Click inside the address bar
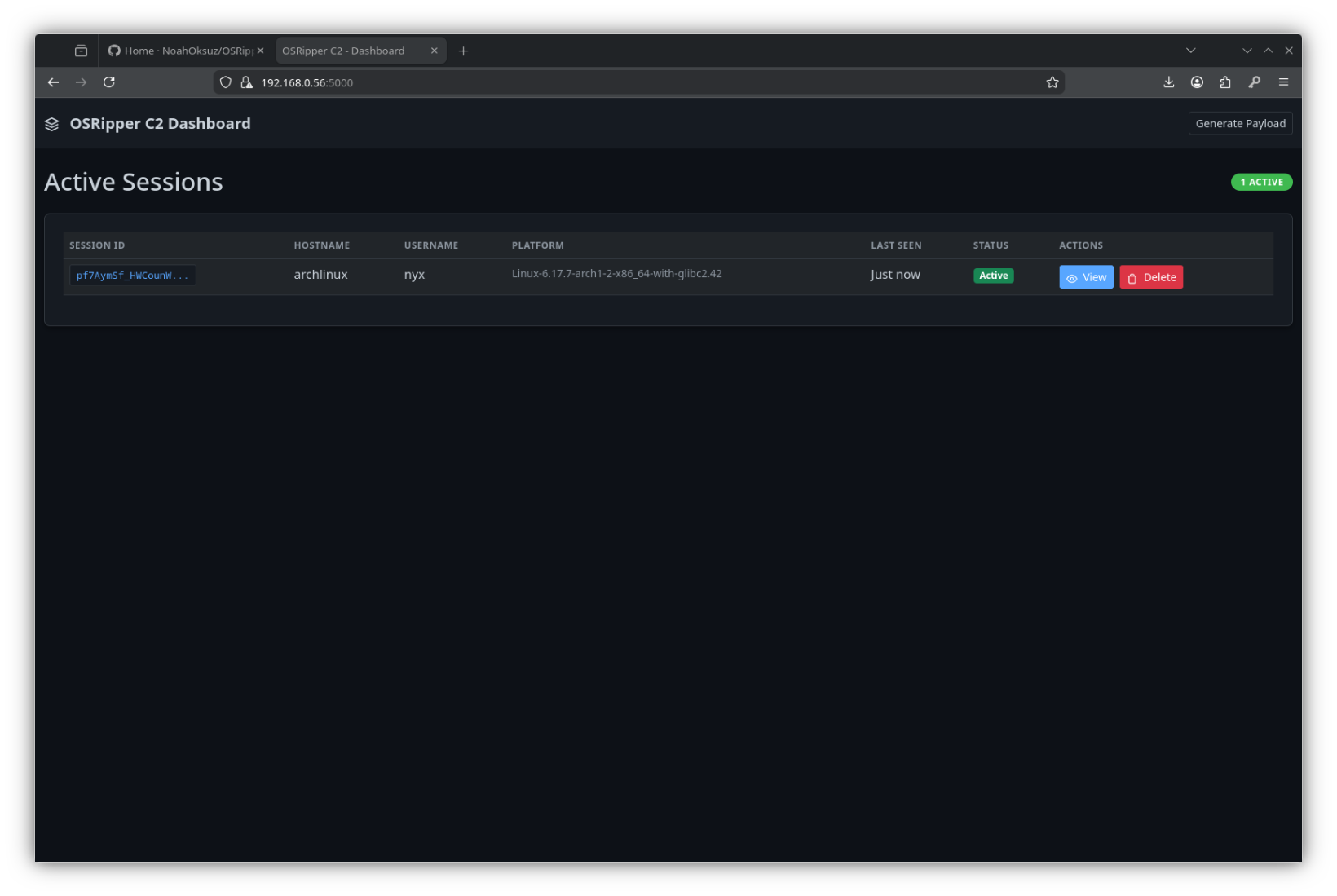 (571, 82)
